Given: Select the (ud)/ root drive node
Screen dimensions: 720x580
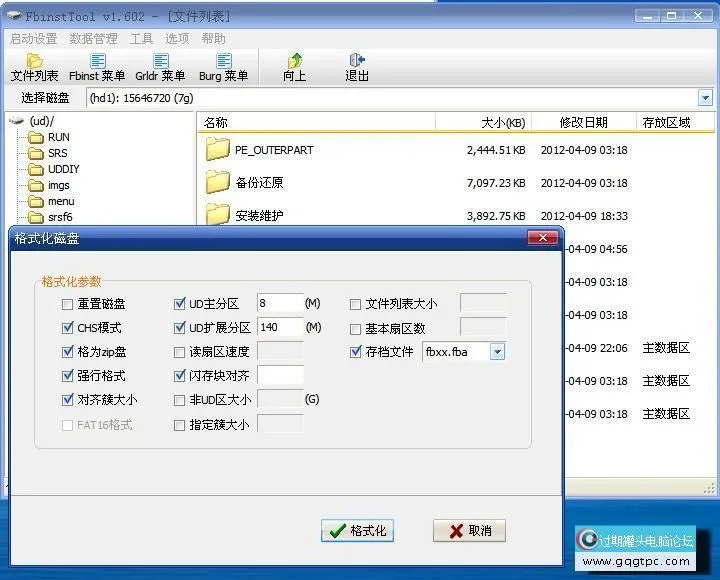Looking at the screenshot, I should [x=32, y=121].
